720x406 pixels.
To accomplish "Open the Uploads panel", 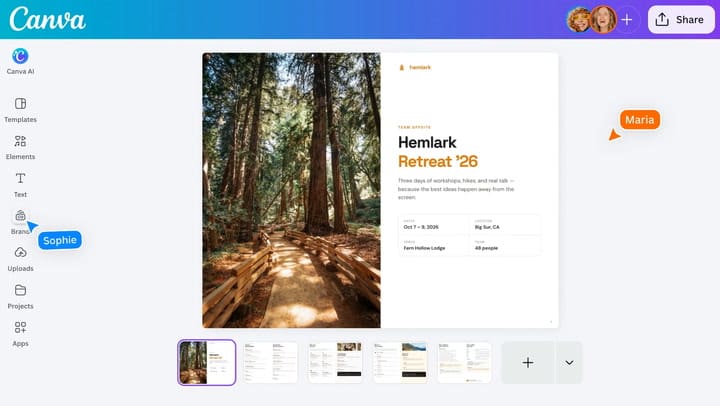I will 20,259.
